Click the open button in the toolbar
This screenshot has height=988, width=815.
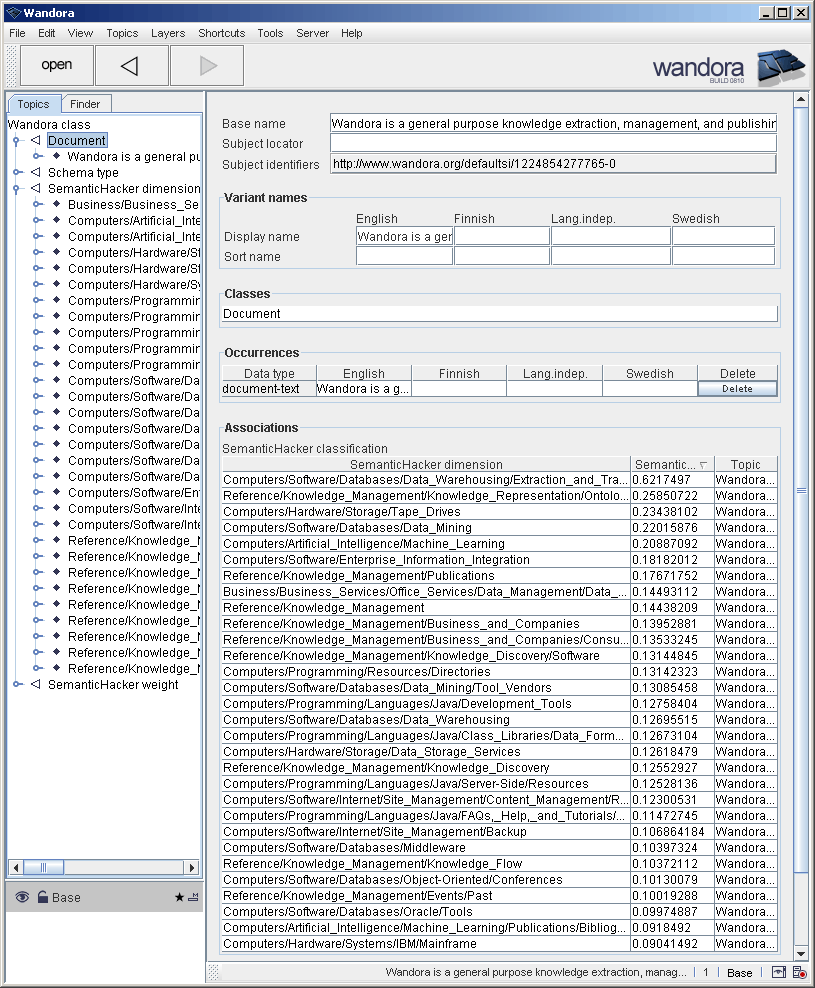pyautogui.click(x=56, y=65)
